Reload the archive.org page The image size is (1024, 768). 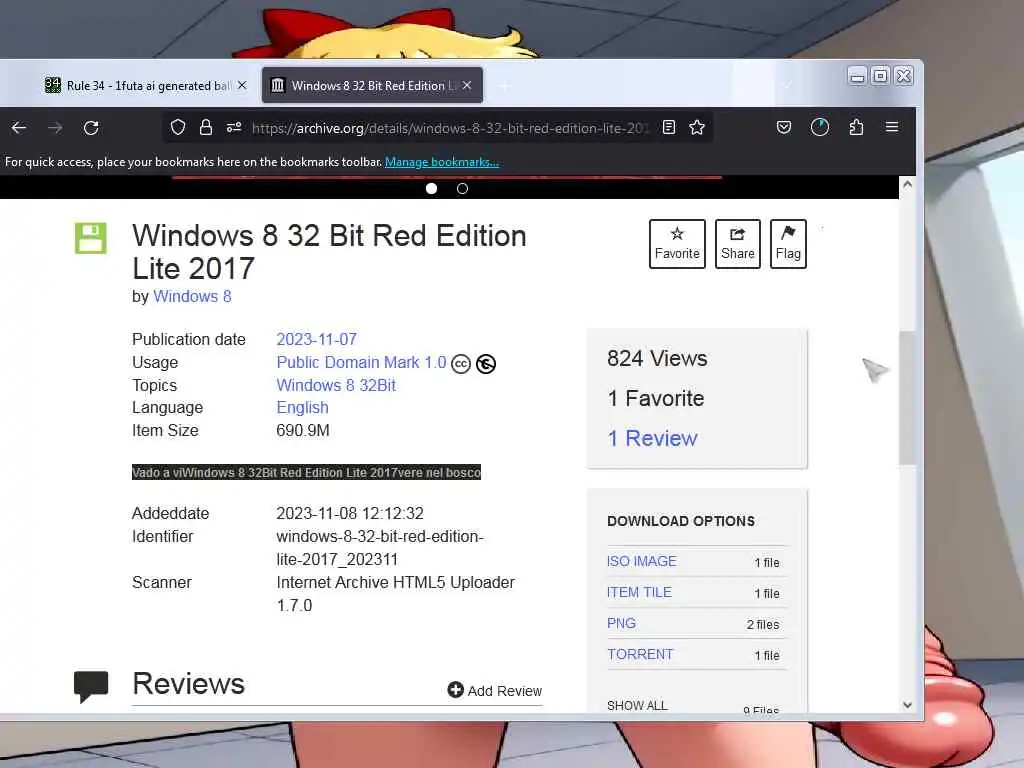coord(91,127)
